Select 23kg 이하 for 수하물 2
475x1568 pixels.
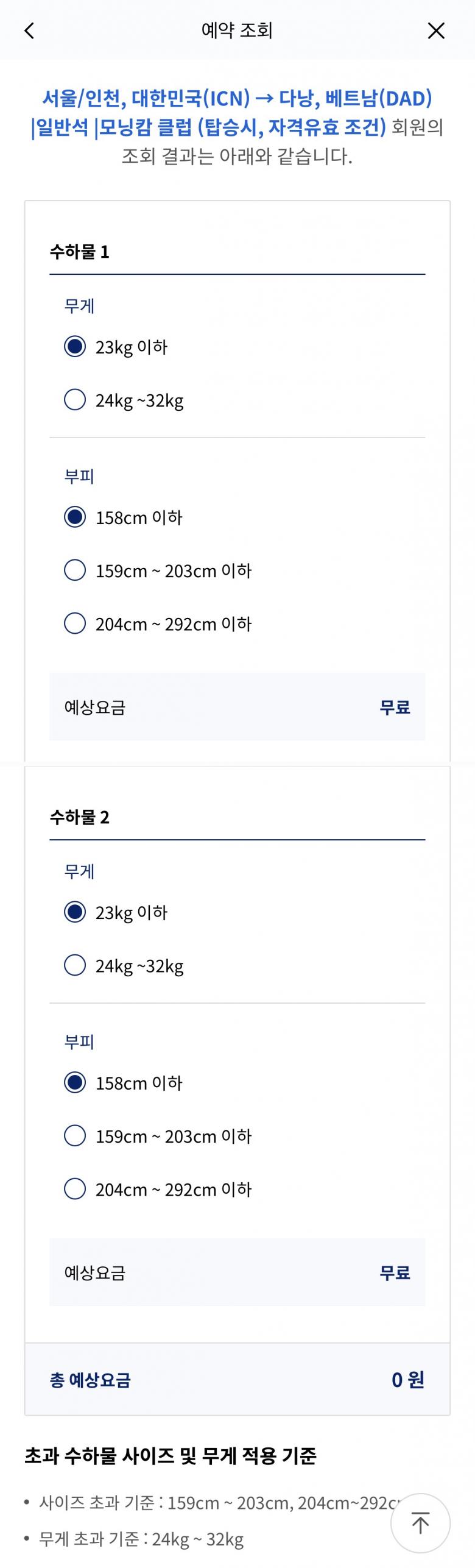[x=75, y=912]
